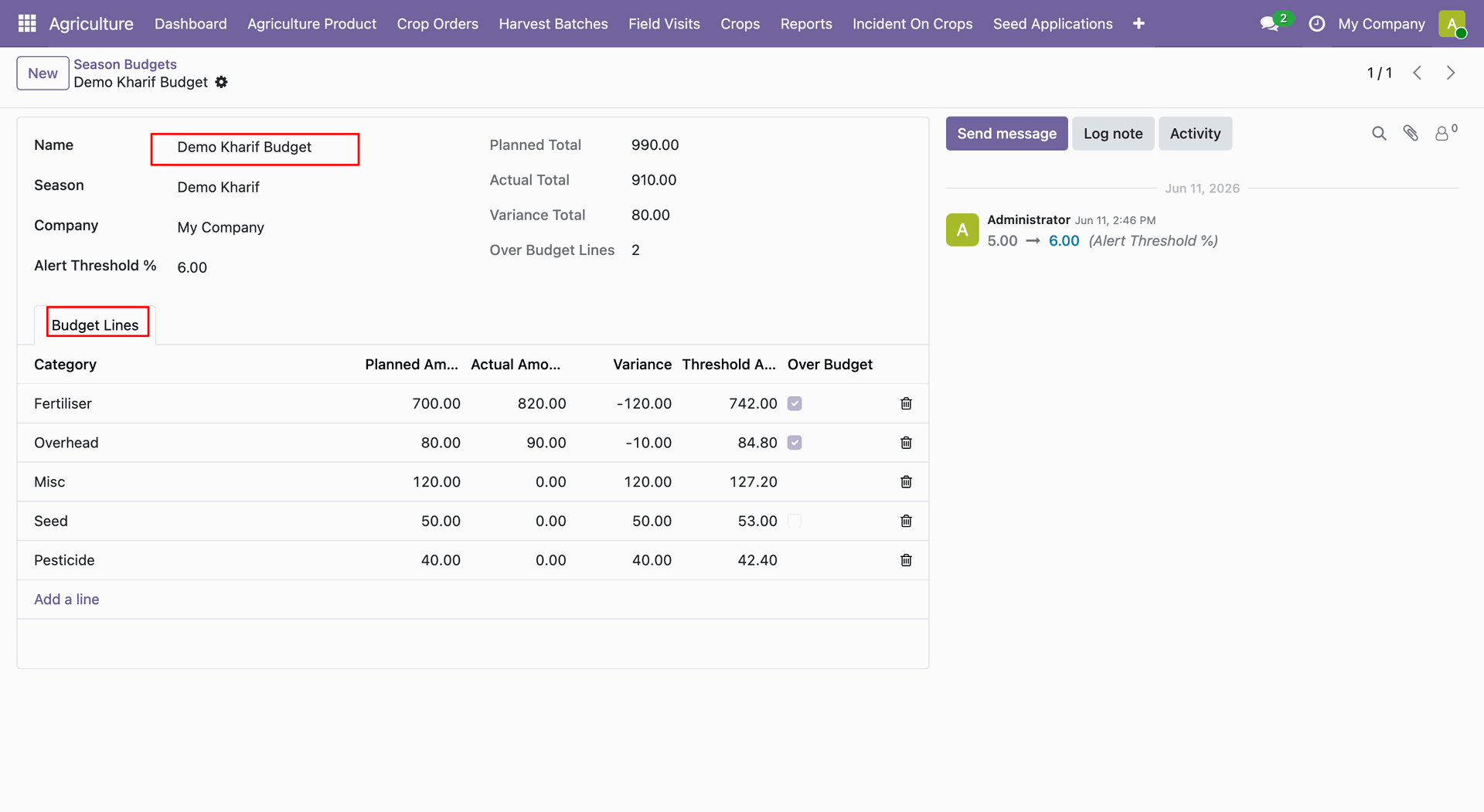Delete the Pesticide budget line
The height and width of the screenshot is (812, 1484).
tap(906, 560)
